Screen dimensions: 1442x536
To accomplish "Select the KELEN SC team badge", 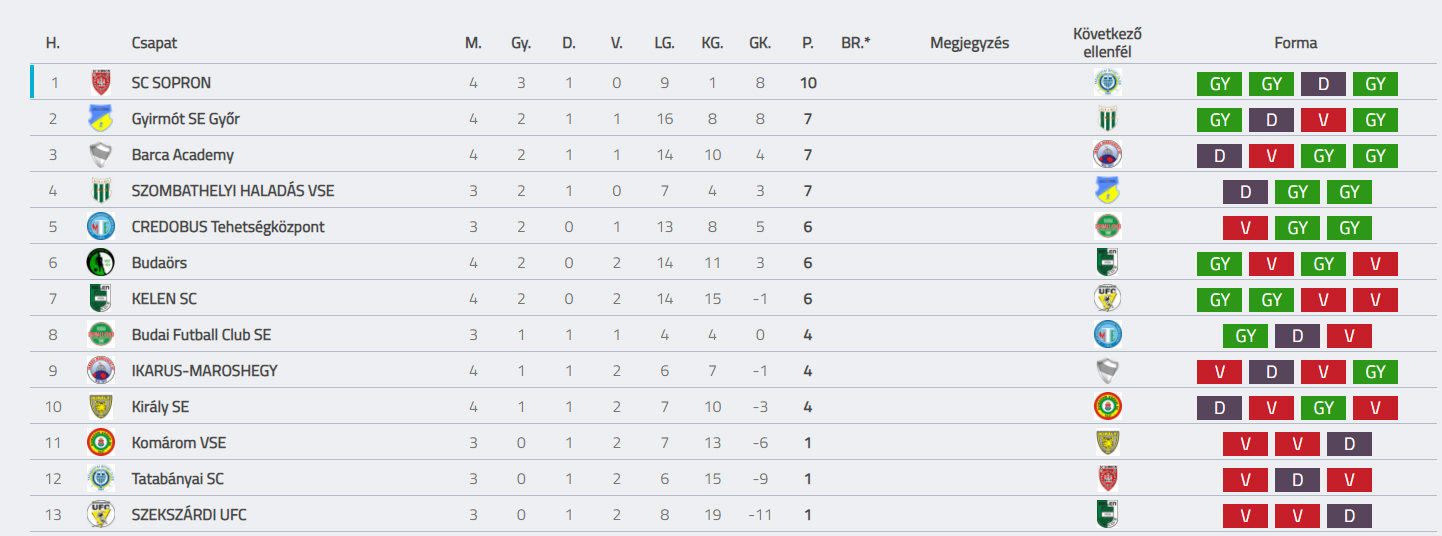I will (99, 299).
